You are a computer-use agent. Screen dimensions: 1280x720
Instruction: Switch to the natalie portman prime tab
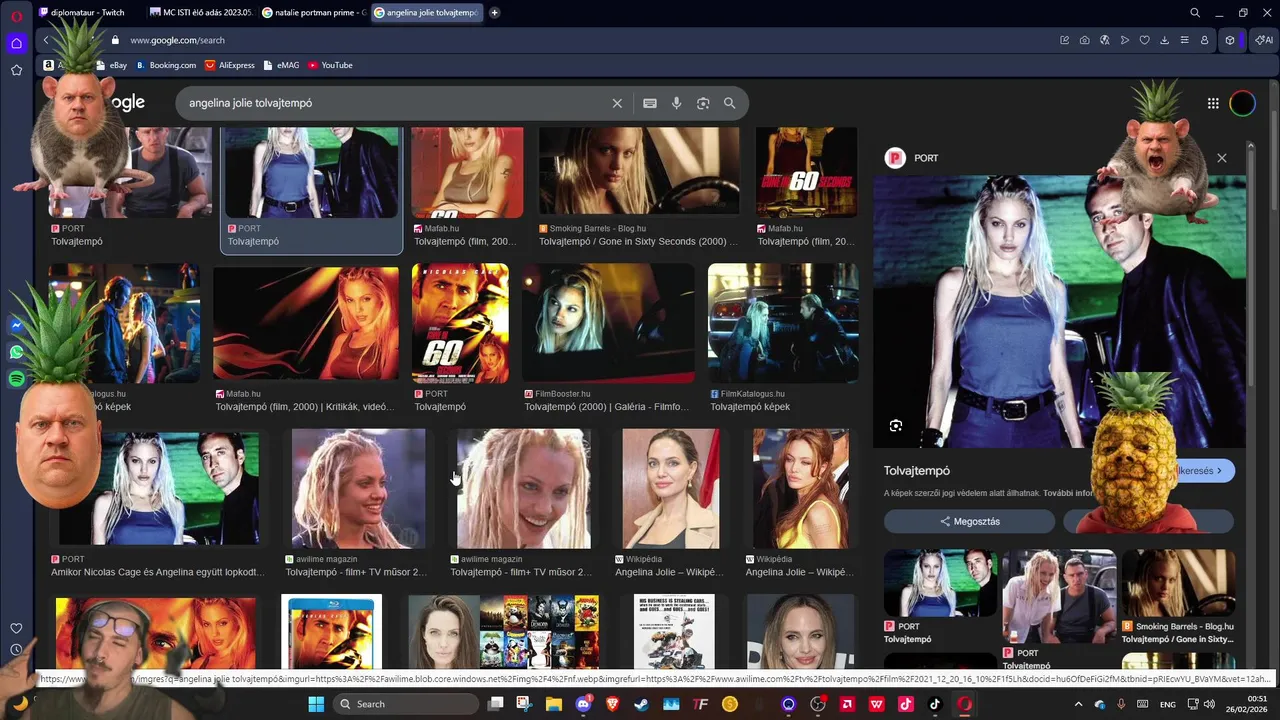[313, 13]
